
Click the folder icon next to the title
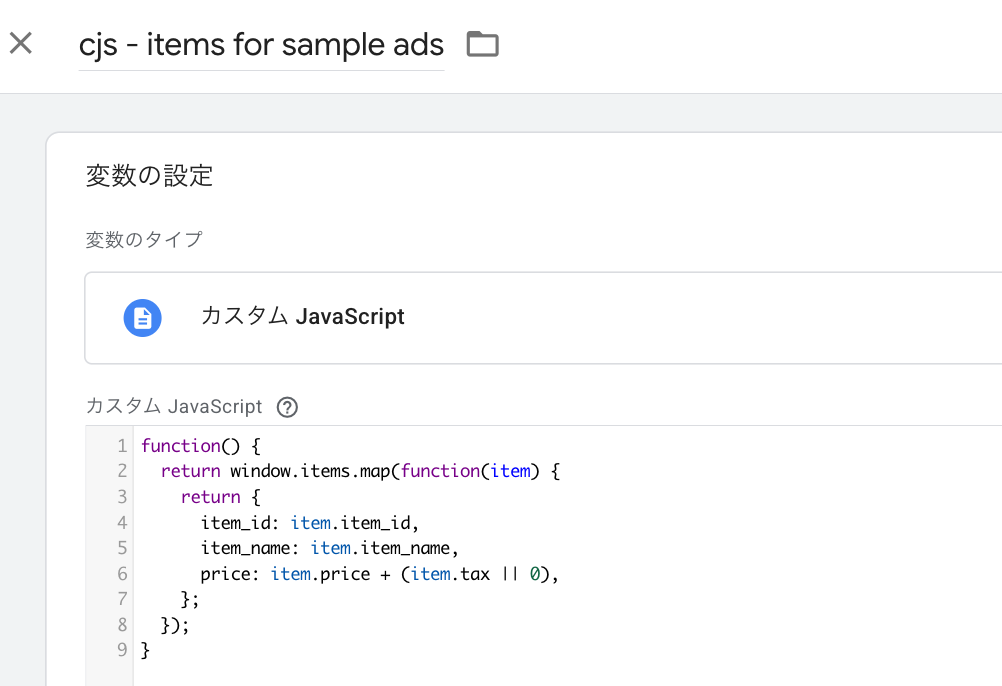(x=482, y=44)
